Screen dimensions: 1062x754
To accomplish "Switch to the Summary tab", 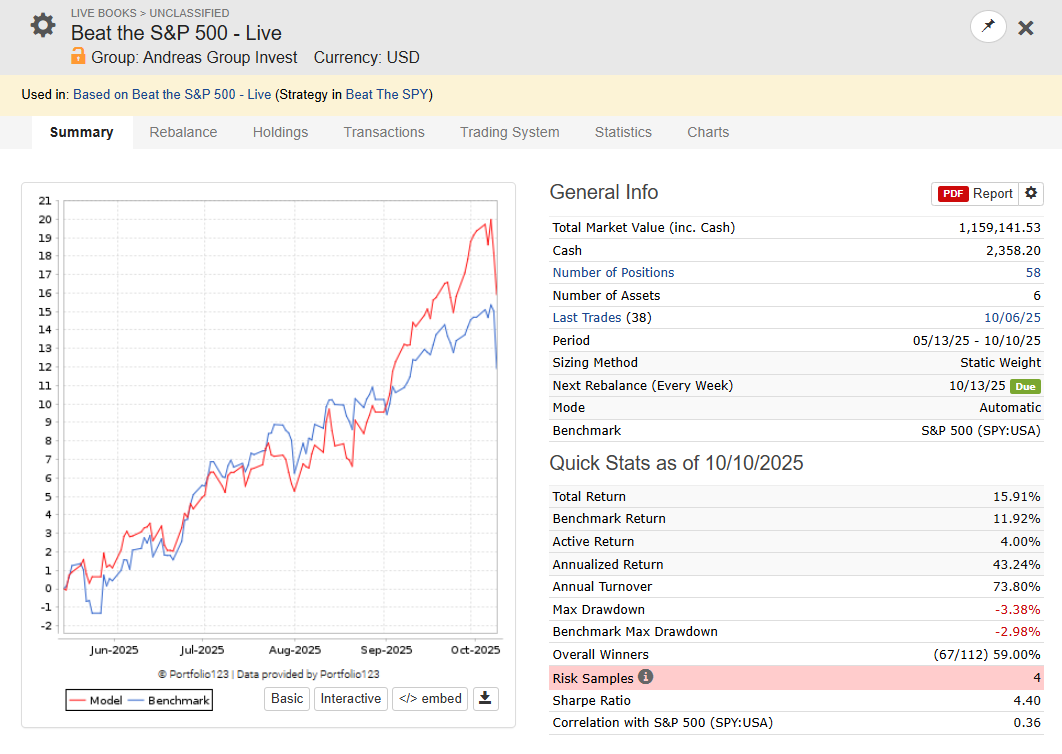I will 81,132.
